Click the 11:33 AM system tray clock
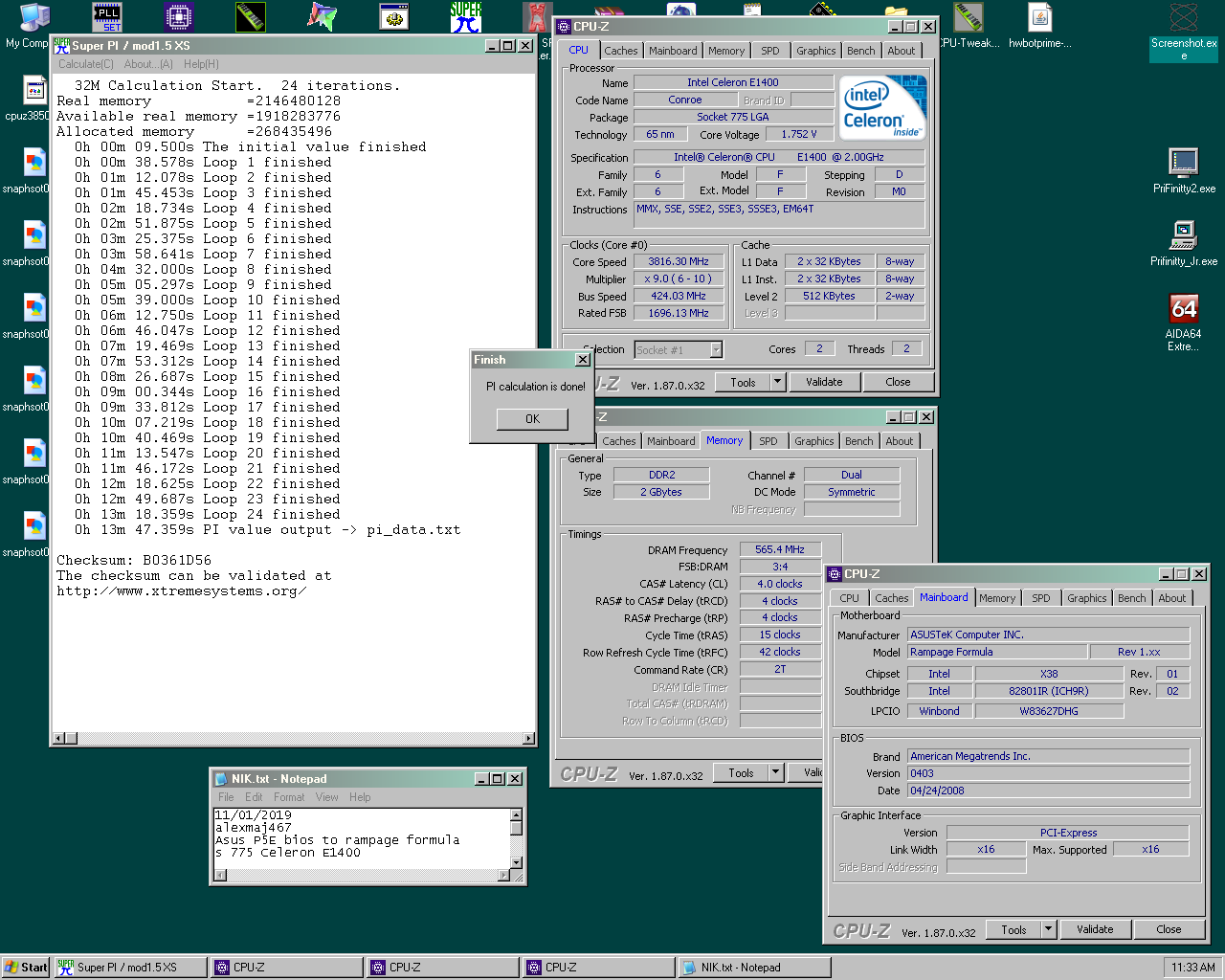Screen dimensions: 1225x980 (1192, 968)
